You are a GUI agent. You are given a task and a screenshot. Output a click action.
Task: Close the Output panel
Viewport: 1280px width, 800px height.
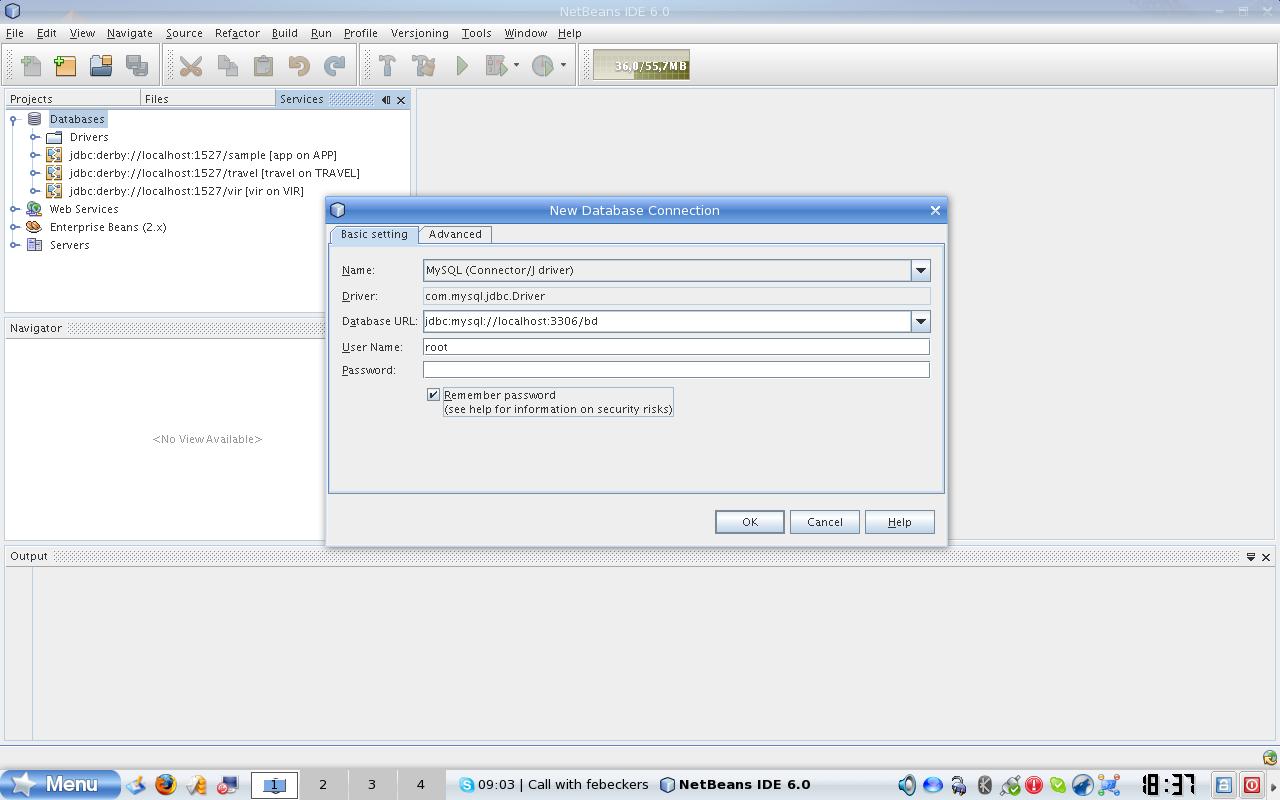click(1265, 557)
